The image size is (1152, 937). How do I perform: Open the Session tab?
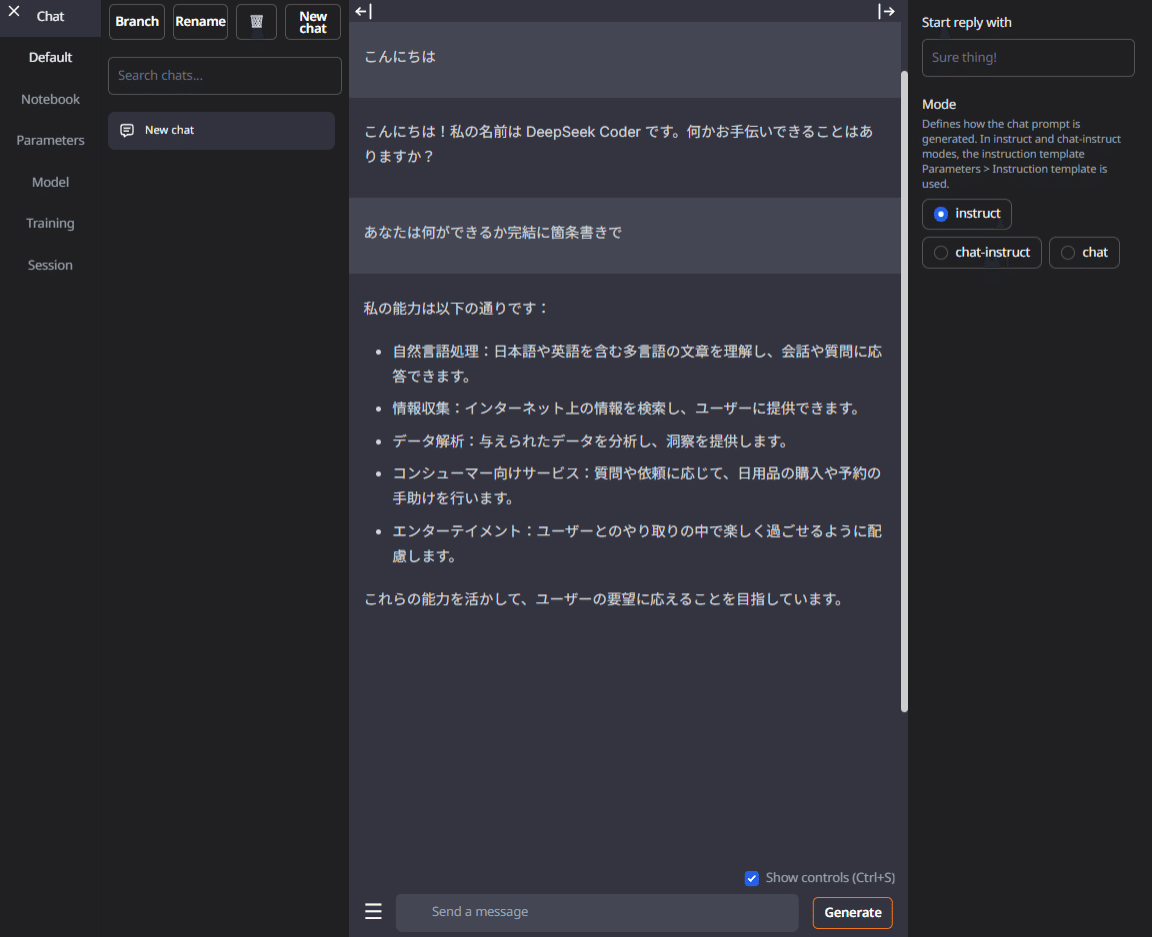(48, 264)
